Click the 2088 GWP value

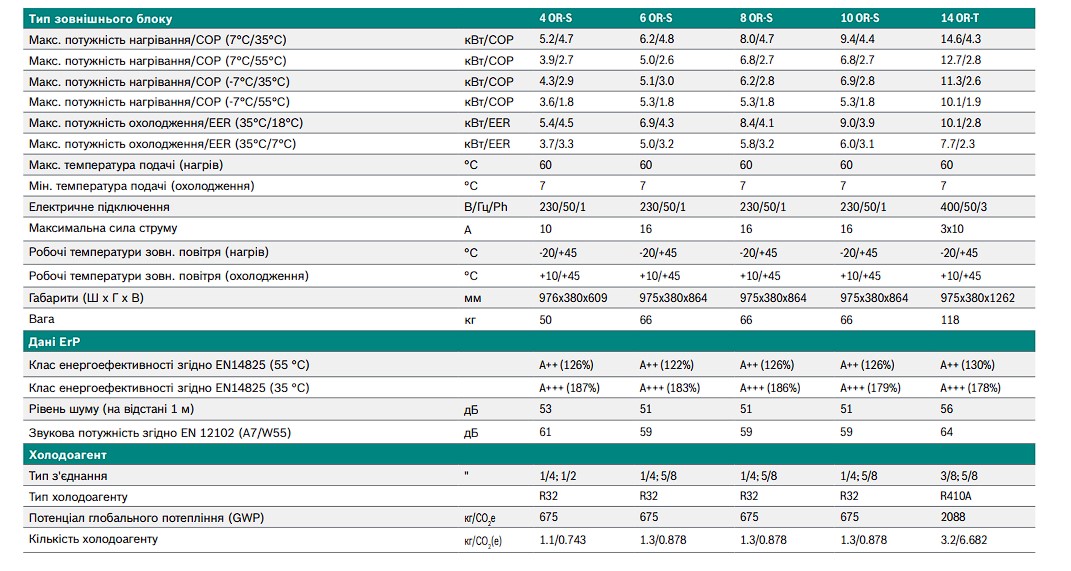pyautogui.click(x=953, y=518)
